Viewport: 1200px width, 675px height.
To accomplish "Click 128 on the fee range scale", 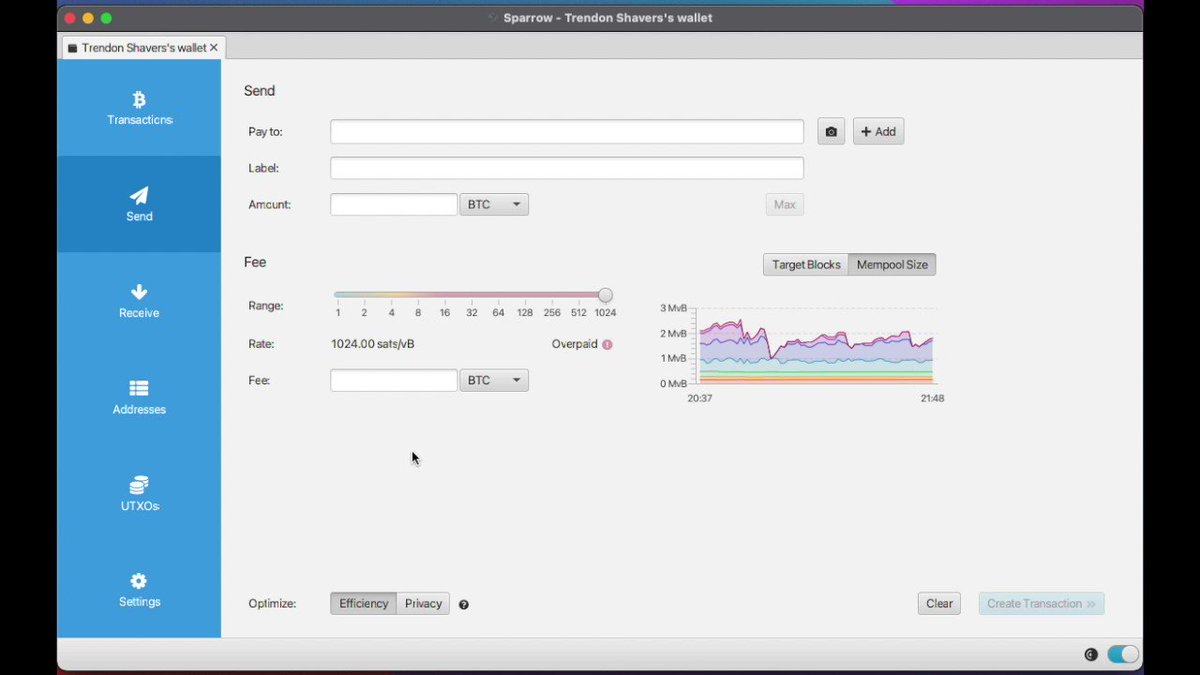I will tap(525, 313).
